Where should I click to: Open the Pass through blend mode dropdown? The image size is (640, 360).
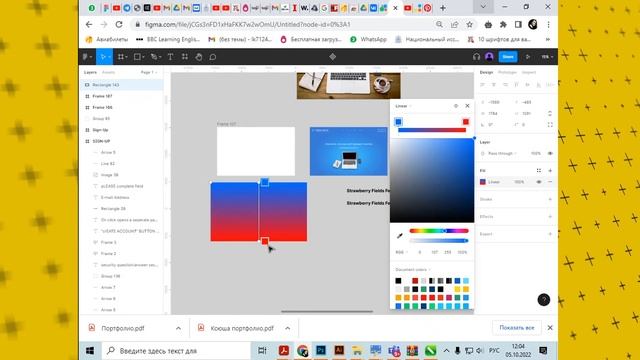click(x=502, y=153)
